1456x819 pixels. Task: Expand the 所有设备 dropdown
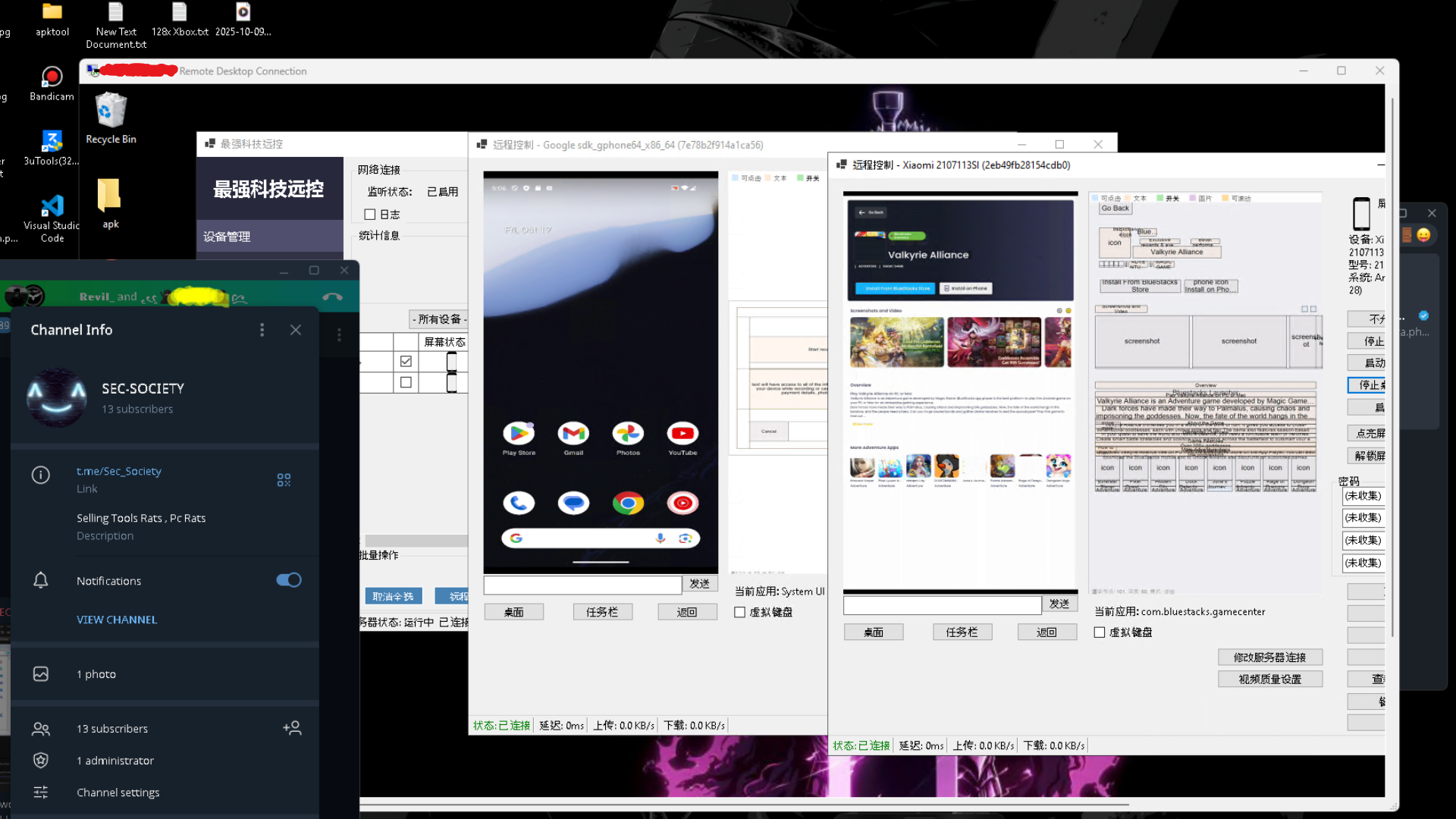[x=439, y=319]
